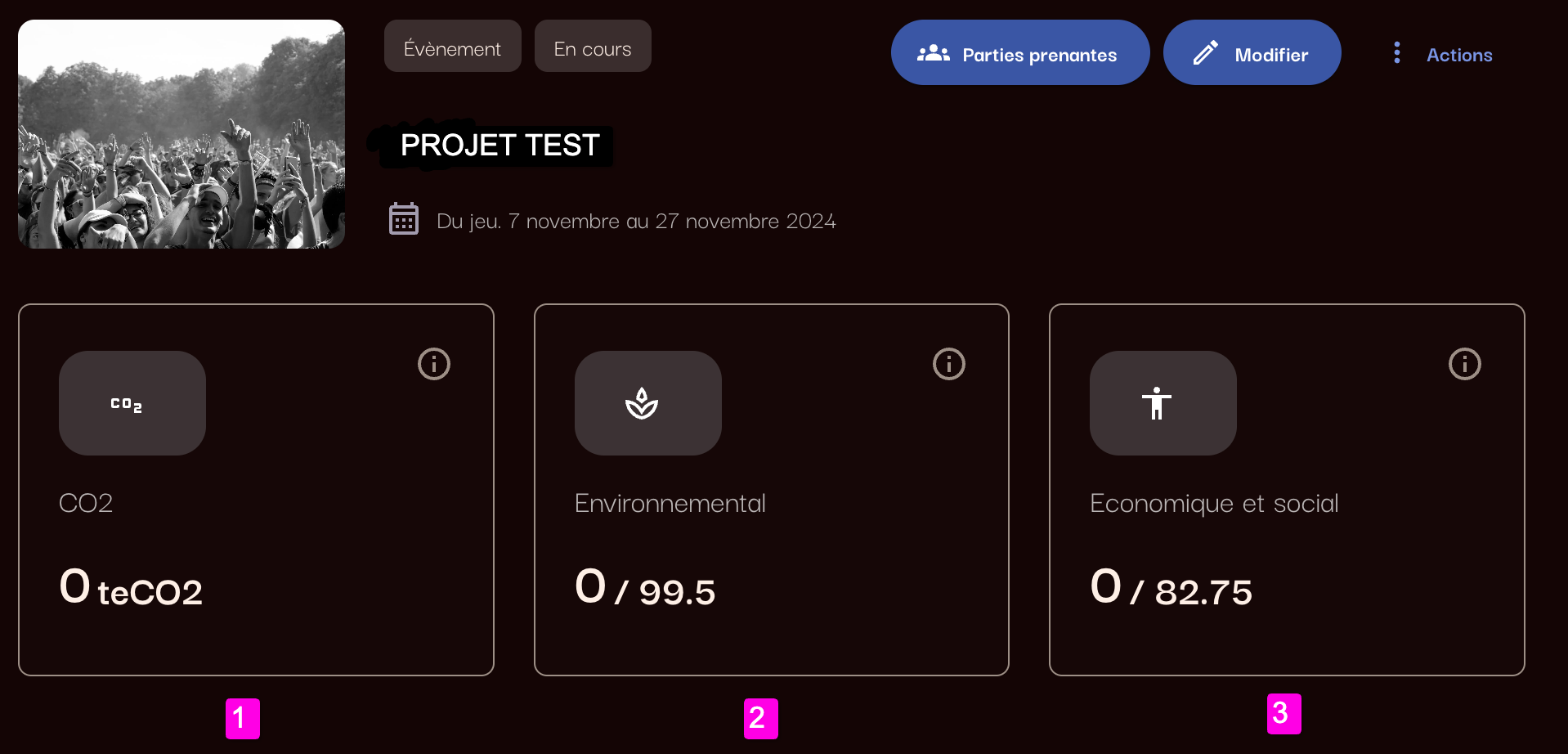
Task: Open info for the CO2 card
Action: 434,364
